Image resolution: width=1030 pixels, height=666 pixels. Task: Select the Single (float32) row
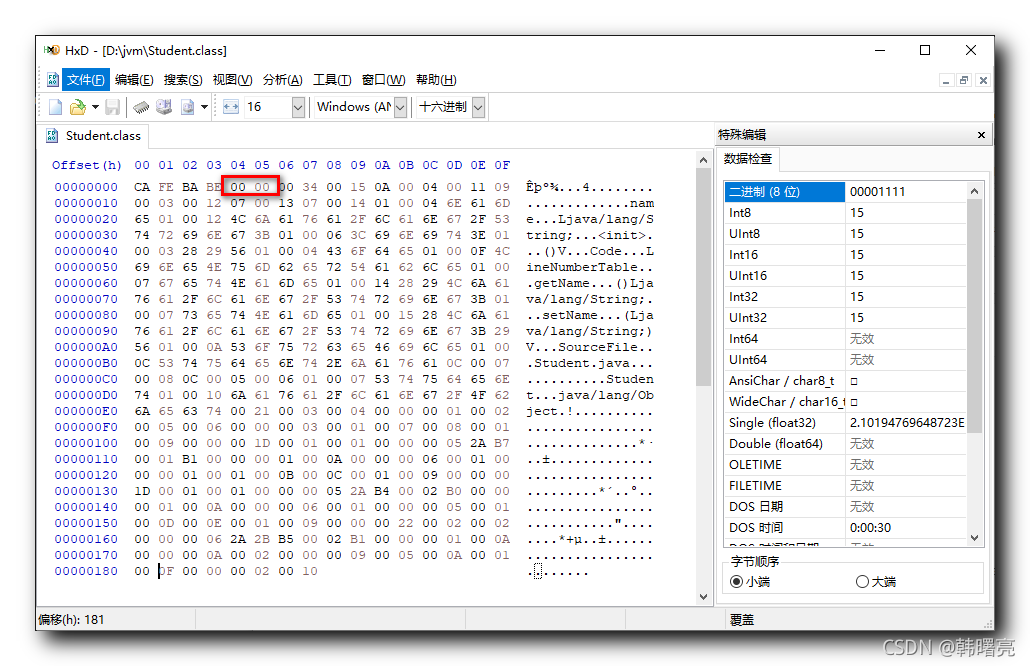click(x=847, y=423)
